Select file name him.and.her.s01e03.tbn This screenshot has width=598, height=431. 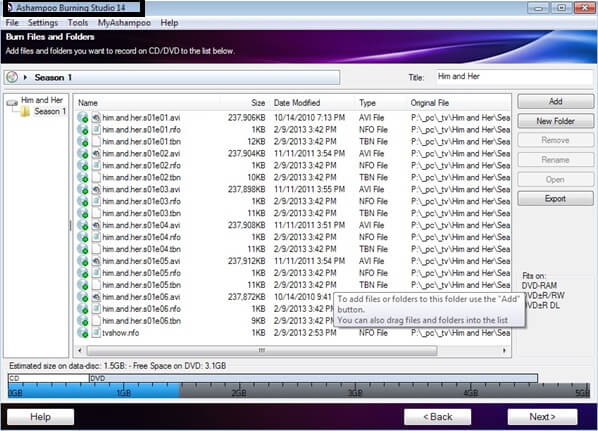tap(142, 213)
